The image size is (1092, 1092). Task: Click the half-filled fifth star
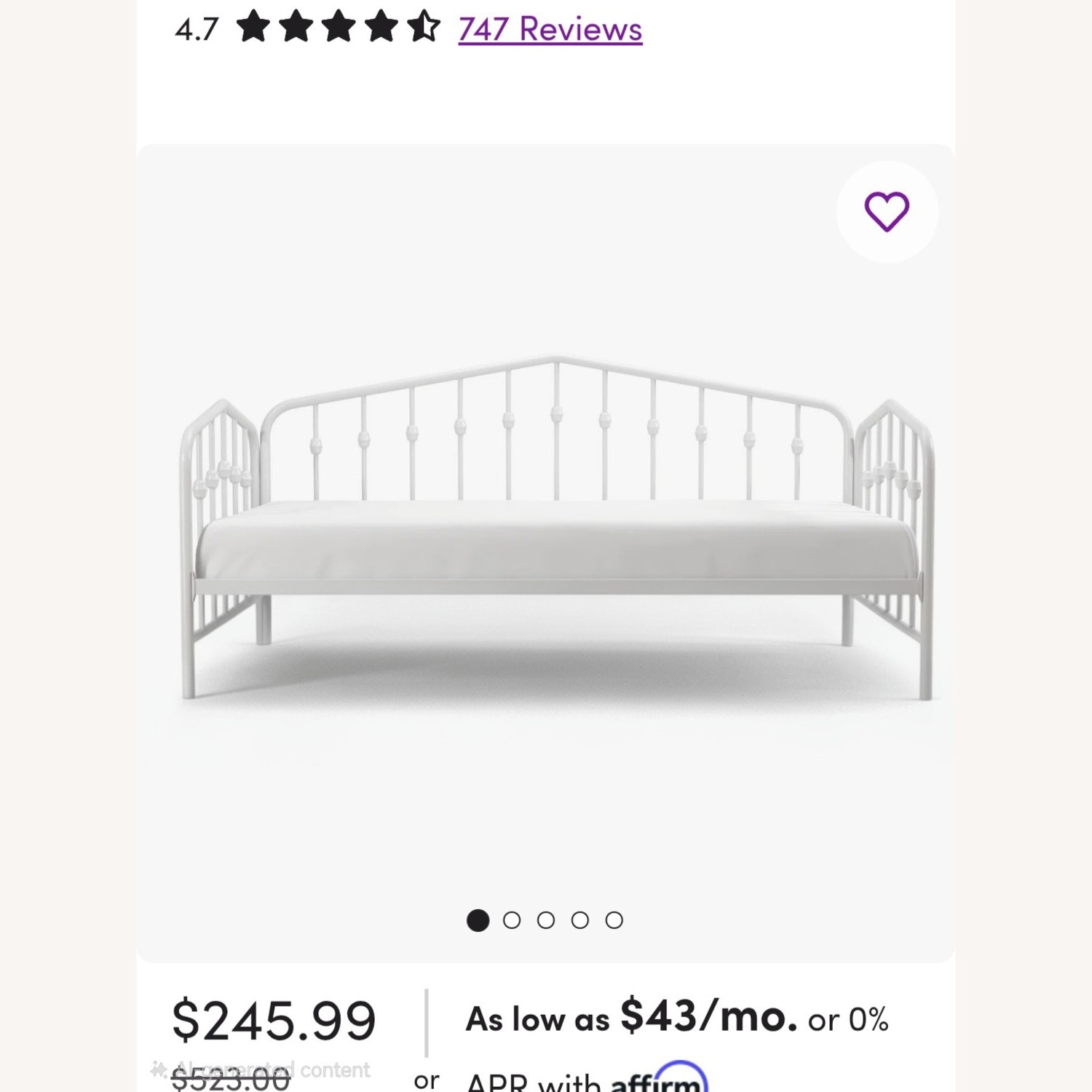pos(422,28)
